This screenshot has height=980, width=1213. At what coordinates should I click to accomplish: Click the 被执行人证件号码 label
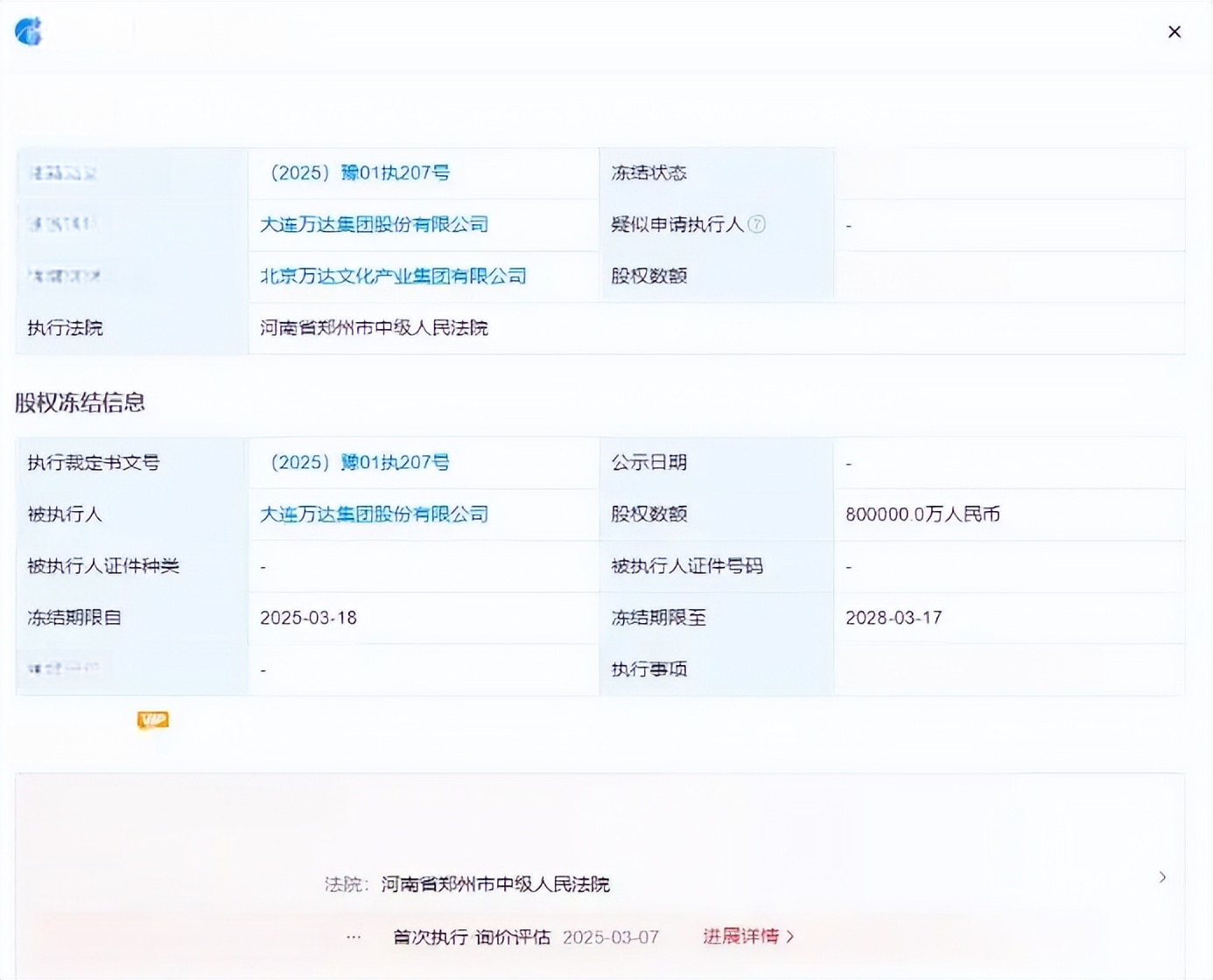tap(687, 566)
